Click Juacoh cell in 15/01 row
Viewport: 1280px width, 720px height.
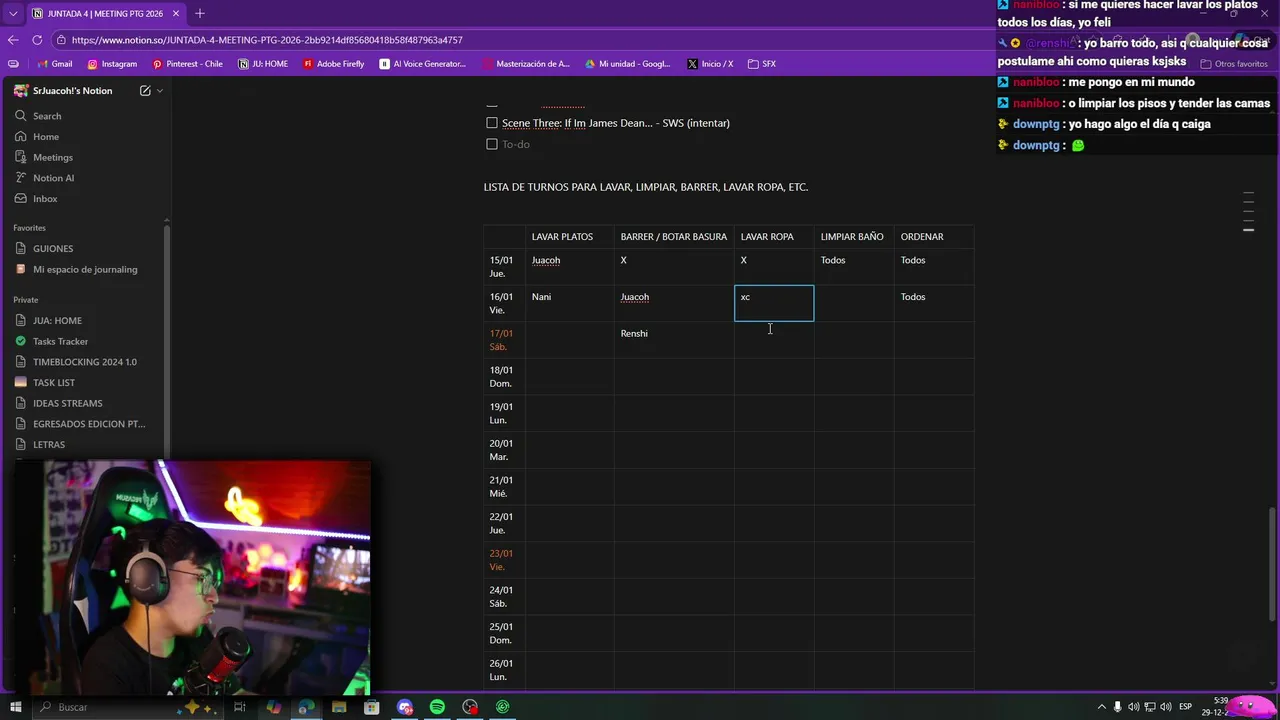[569, 267]
